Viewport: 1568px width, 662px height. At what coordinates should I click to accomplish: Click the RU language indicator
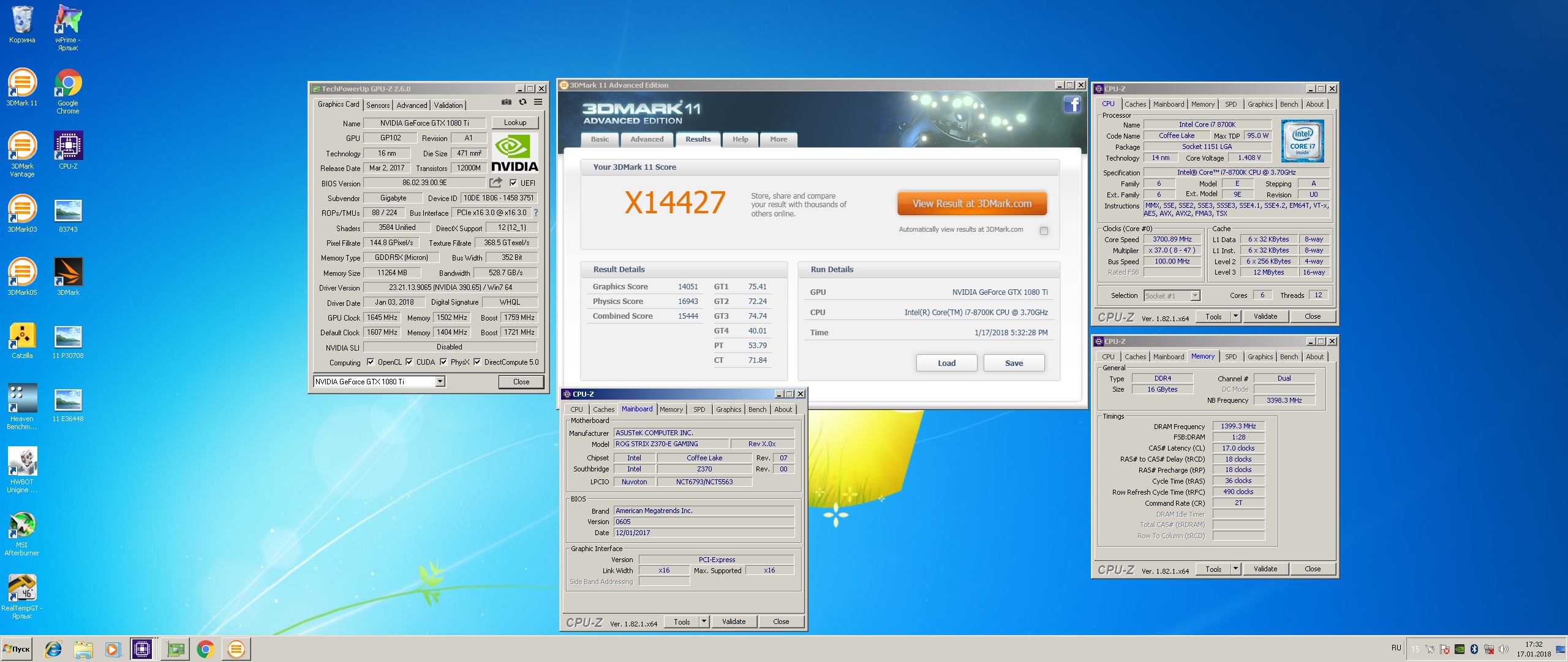(x=1396, y=648)
